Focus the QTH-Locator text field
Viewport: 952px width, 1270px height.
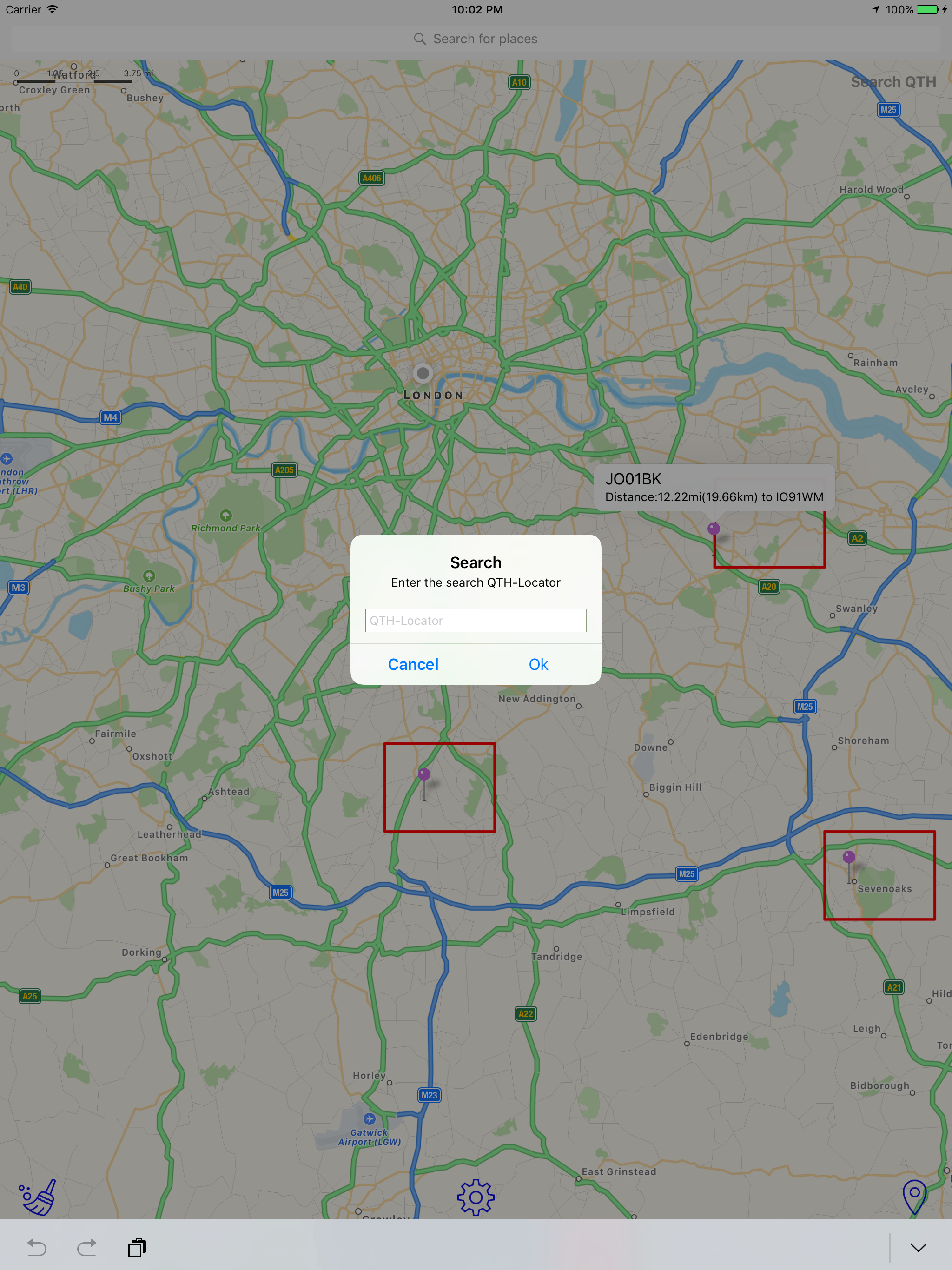(476, 621)
